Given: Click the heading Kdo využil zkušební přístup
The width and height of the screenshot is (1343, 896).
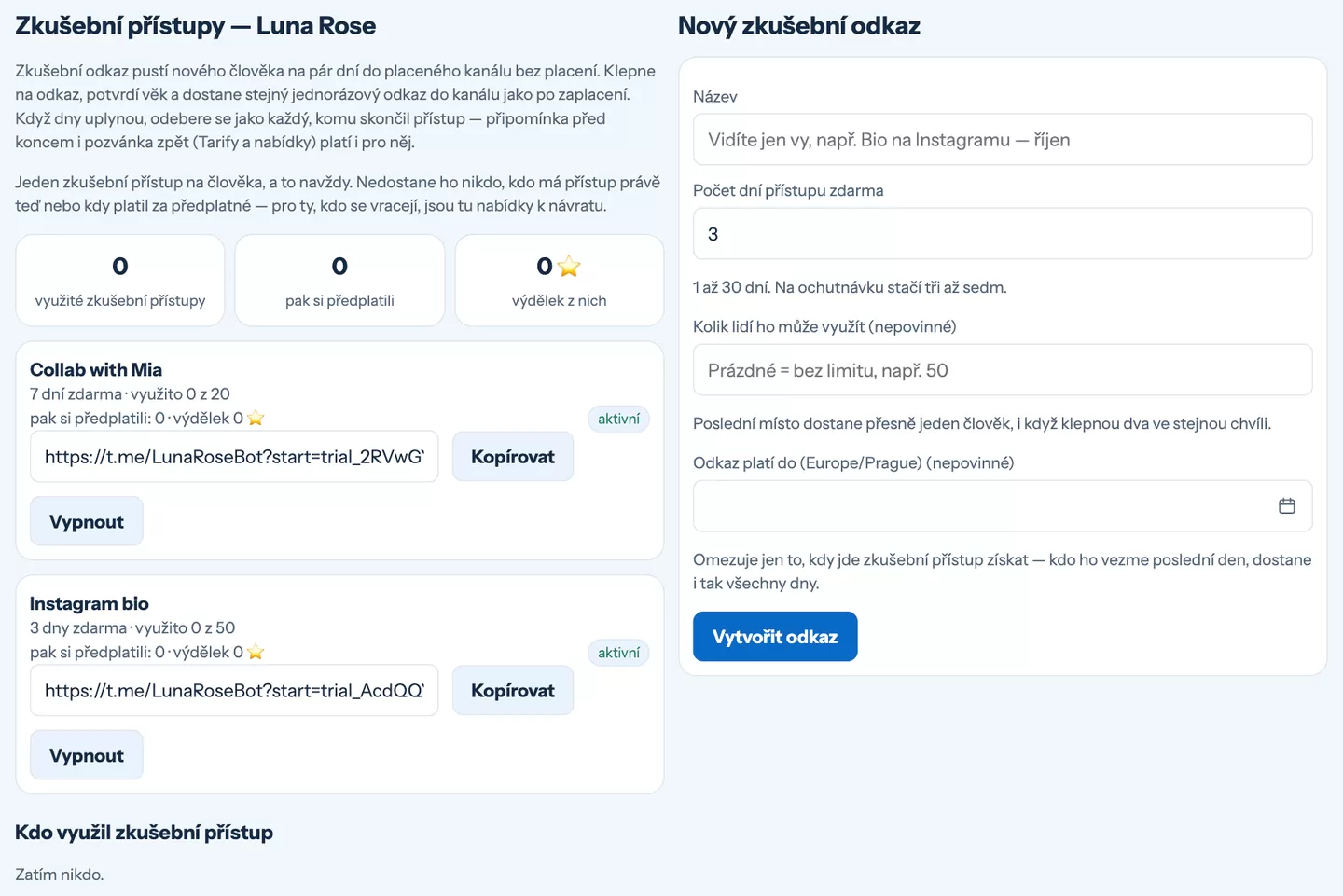Looking at the screenshot, I should (144, 833).
